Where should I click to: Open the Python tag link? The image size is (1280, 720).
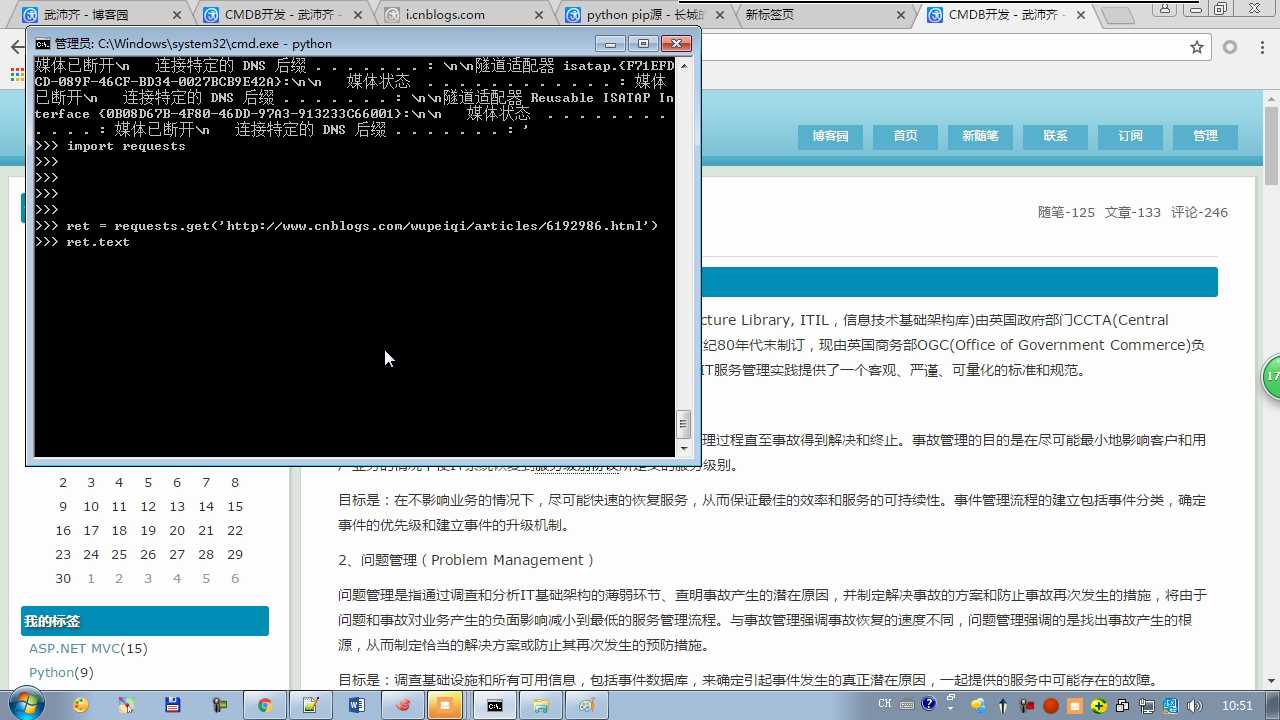52,672
